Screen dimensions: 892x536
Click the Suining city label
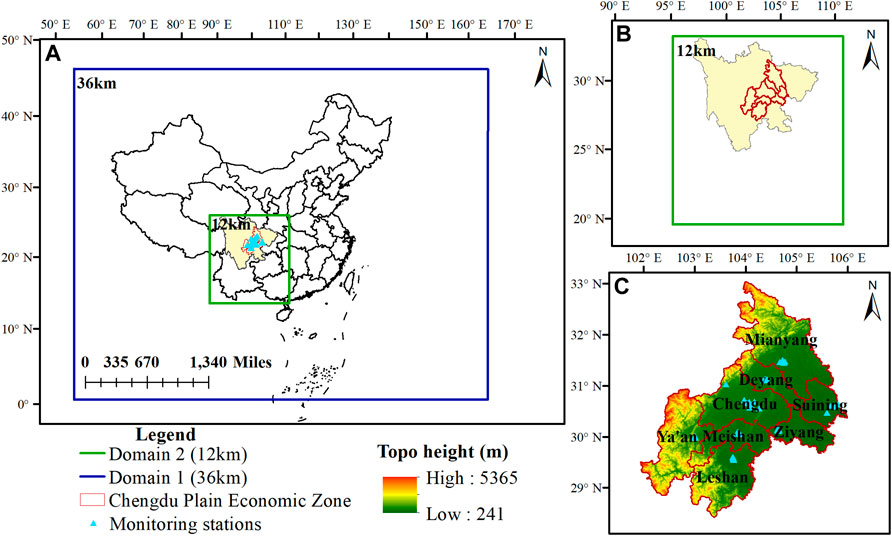coord(820,406)
